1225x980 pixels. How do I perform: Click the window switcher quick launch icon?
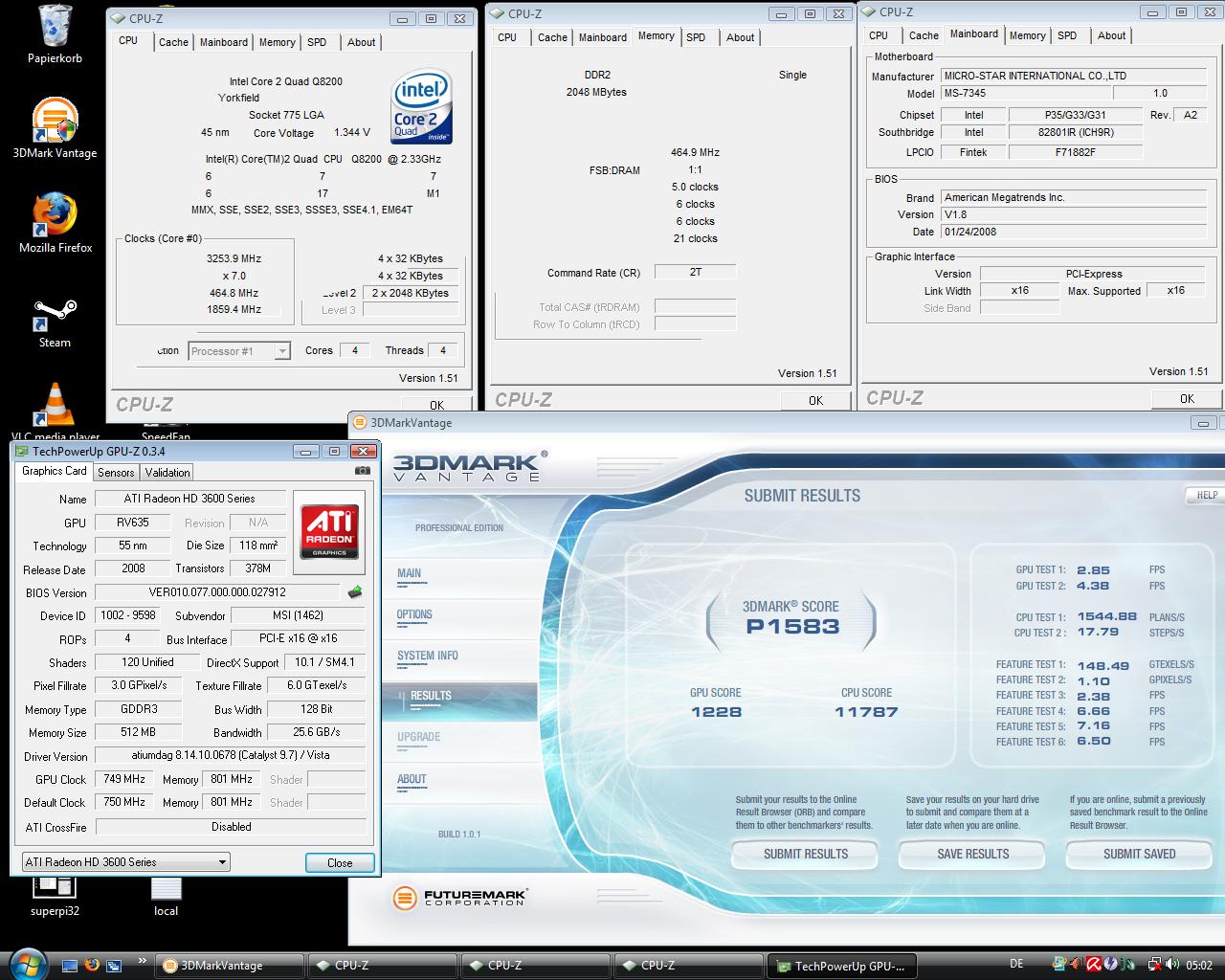(x=114, y=965)
